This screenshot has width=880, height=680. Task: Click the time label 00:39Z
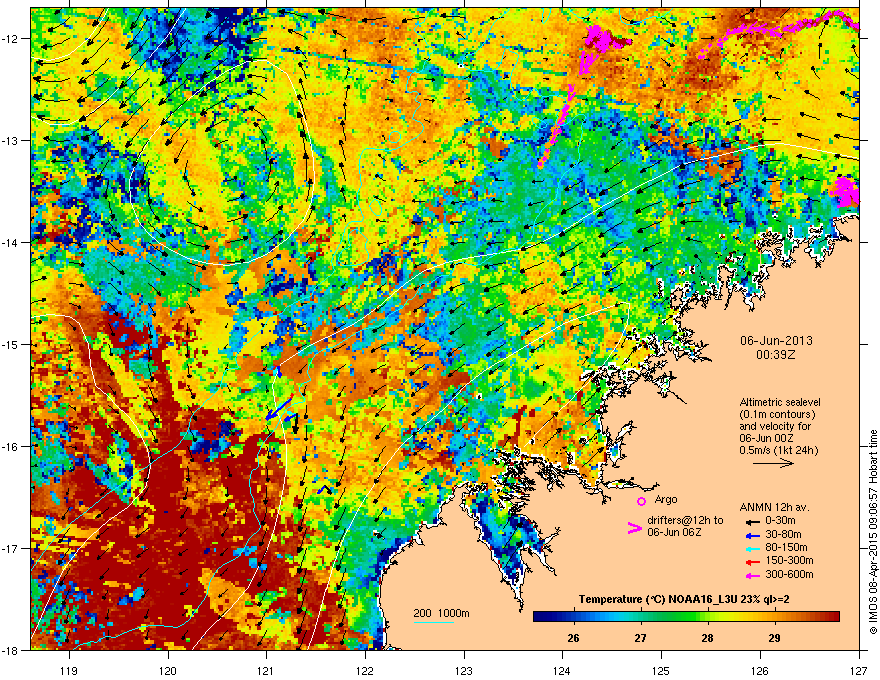tap(776, 355)
